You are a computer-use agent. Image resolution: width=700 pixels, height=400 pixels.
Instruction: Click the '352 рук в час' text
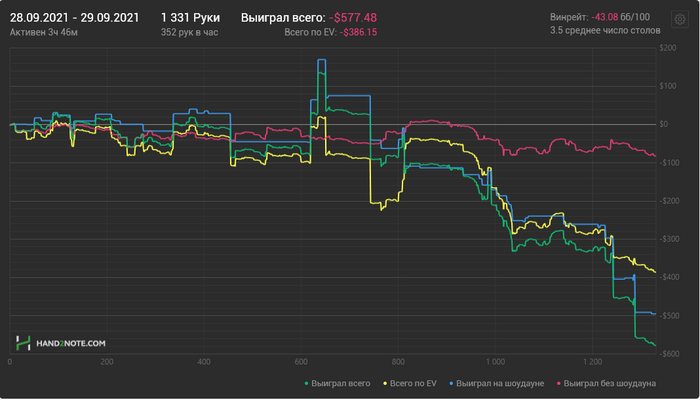coord(189,33)
